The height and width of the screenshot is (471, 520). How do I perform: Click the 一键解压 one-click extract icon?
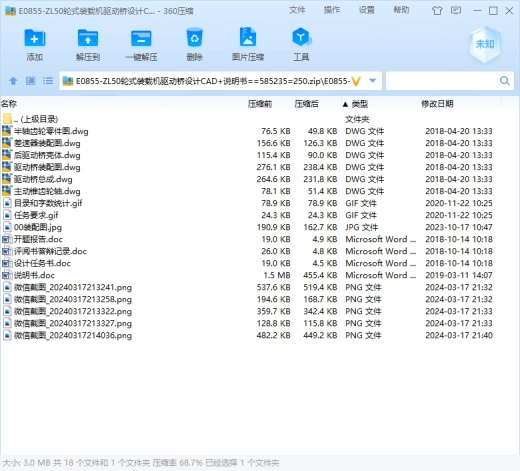click(141, 38)
